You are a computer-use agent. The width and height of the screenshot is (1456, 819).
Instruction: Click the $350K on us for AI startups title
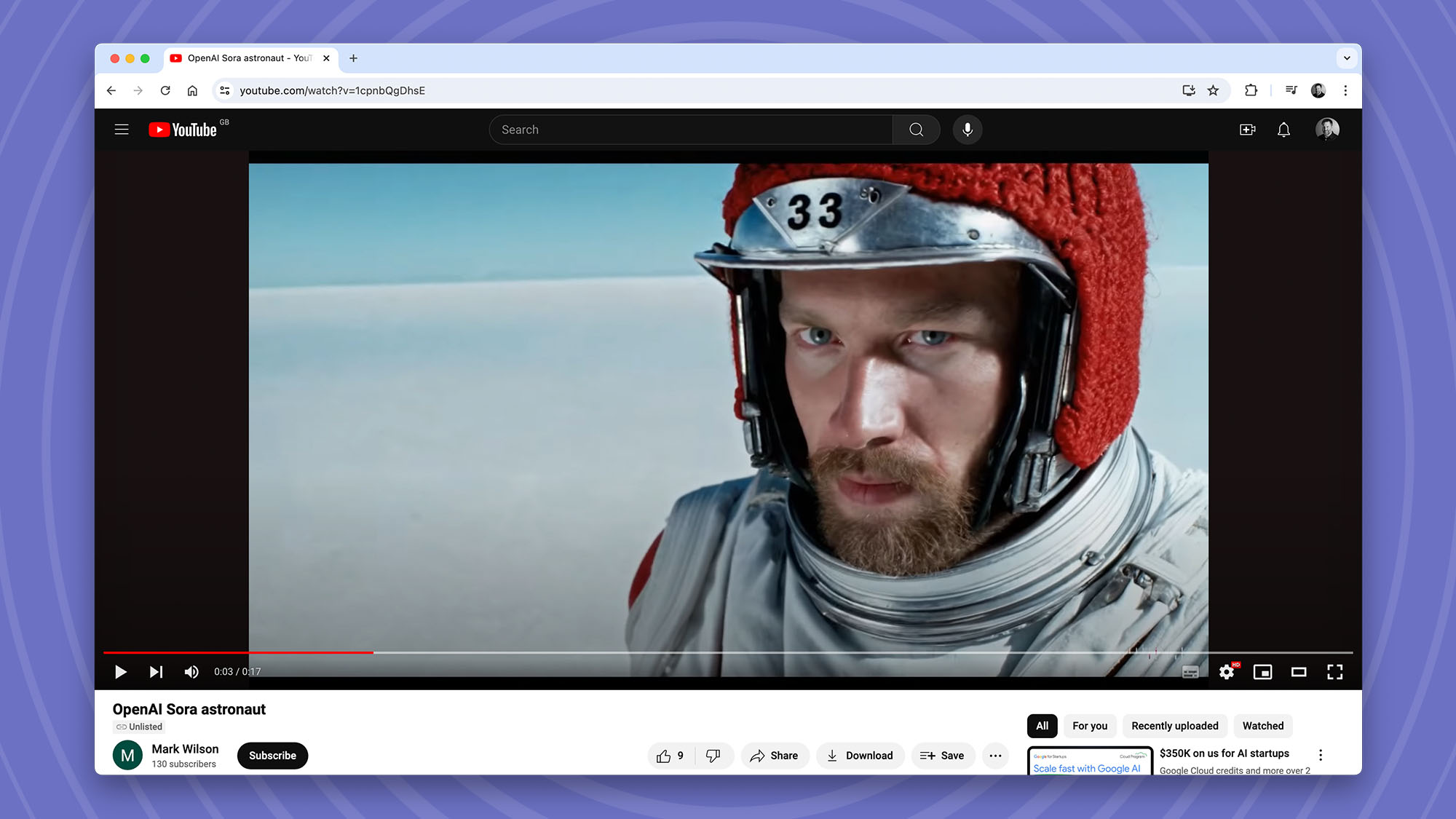[1224, 753]
